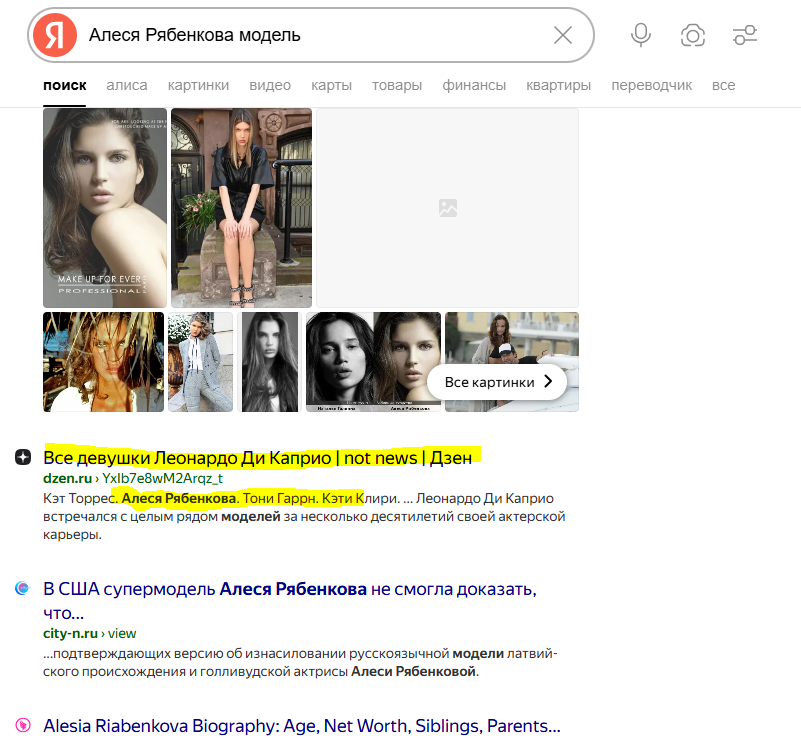Click the city-n.ru domain link
This screenshot has height=738, width=801.
click(70, 633)
